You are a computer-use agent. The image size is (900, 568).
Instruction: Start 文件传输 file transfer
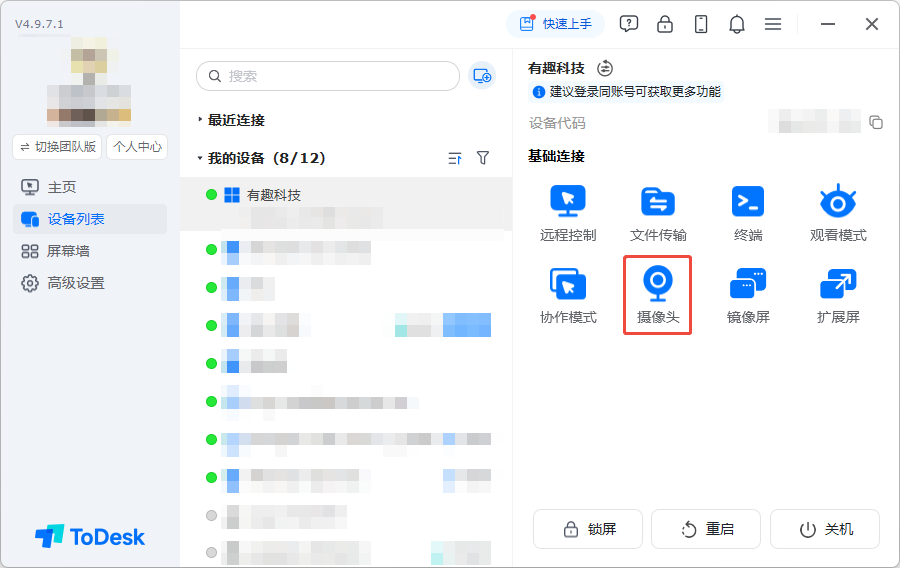pyautogui.click(x=658, y=213)
